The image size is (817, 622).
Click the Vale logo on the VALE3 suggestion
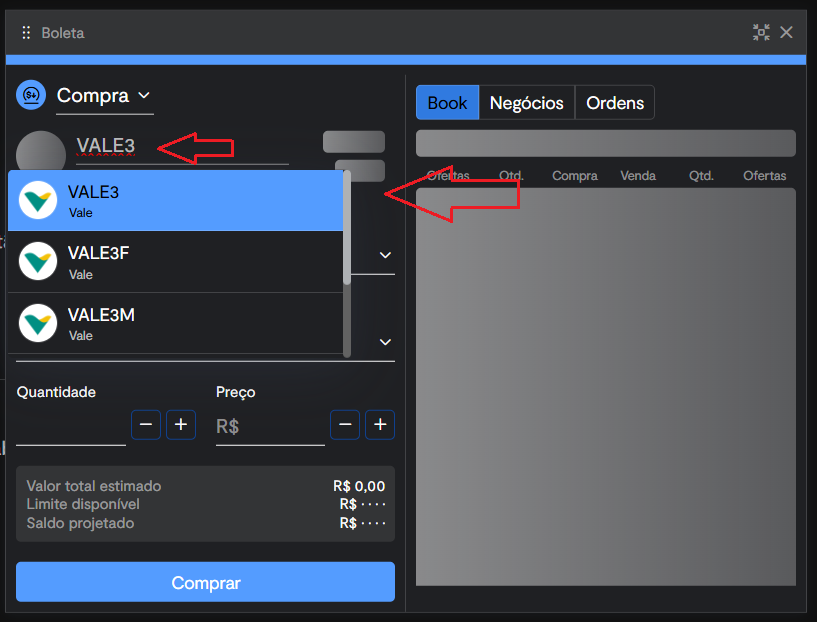click(37, 200)
